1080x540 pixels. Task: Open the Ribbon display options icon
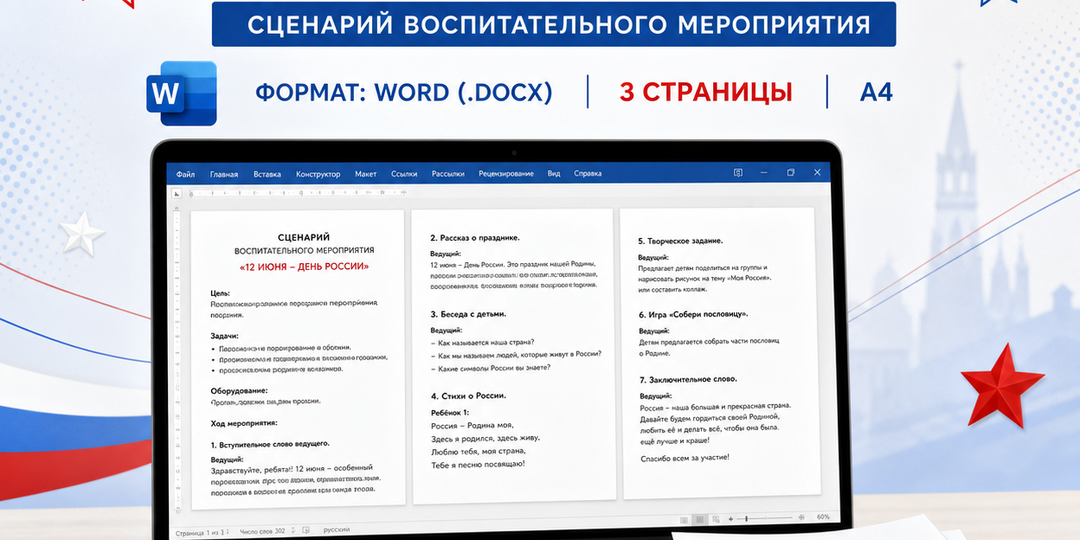point(738,173)
